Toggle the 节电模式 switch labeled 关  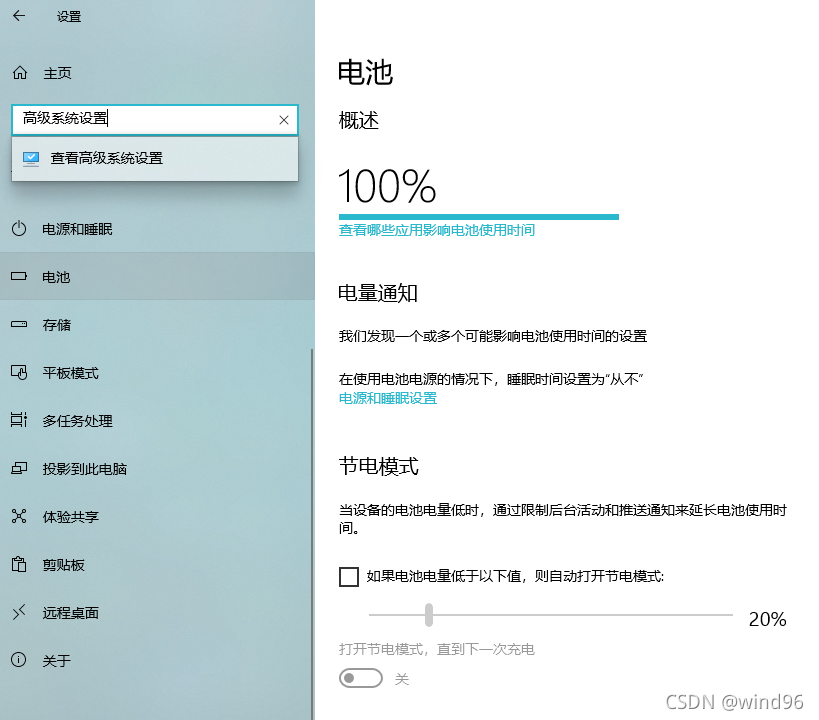[361, 678]
